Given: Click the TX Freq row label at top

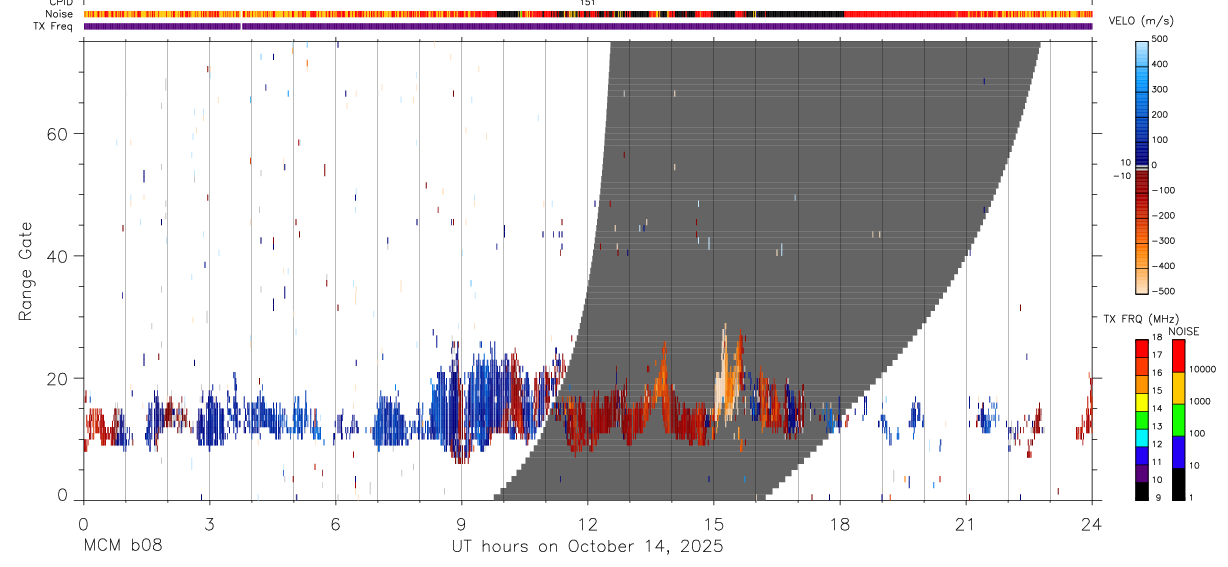Looking at the screenshot, I should pos(54,26).
